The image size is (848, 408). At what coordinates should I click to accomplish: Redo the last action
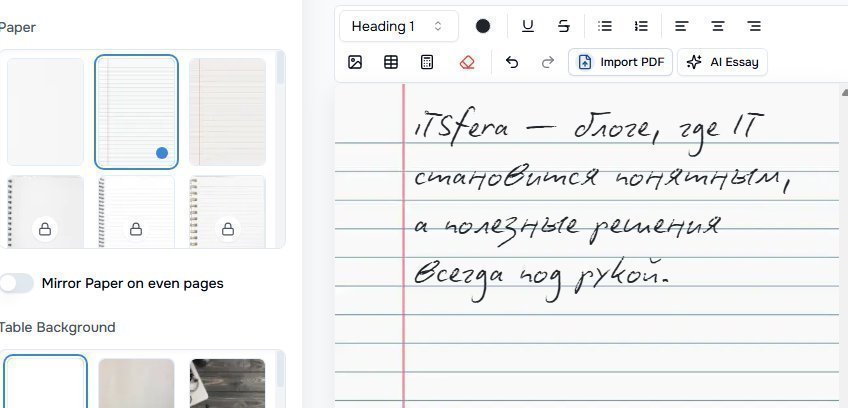[548, 62]
